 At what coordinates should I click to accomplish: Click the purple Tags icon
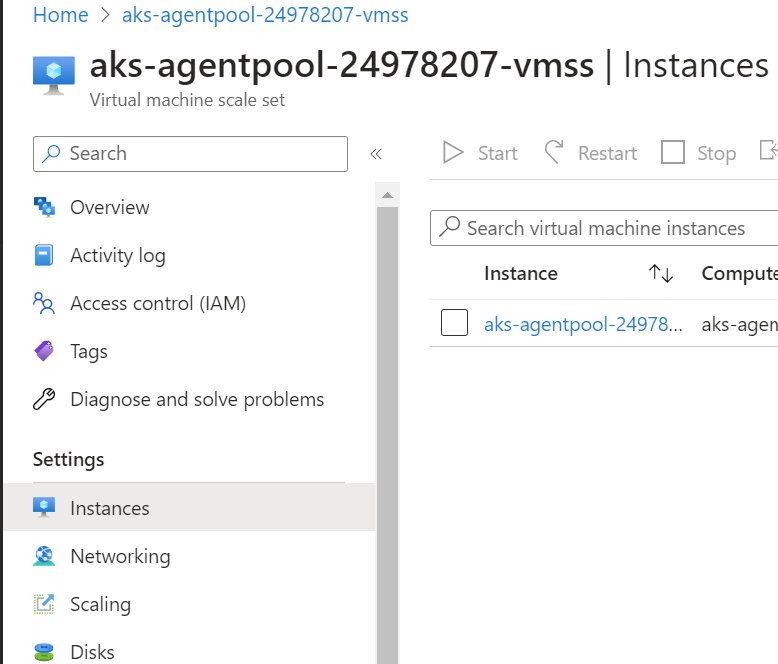tap(44, 351)
